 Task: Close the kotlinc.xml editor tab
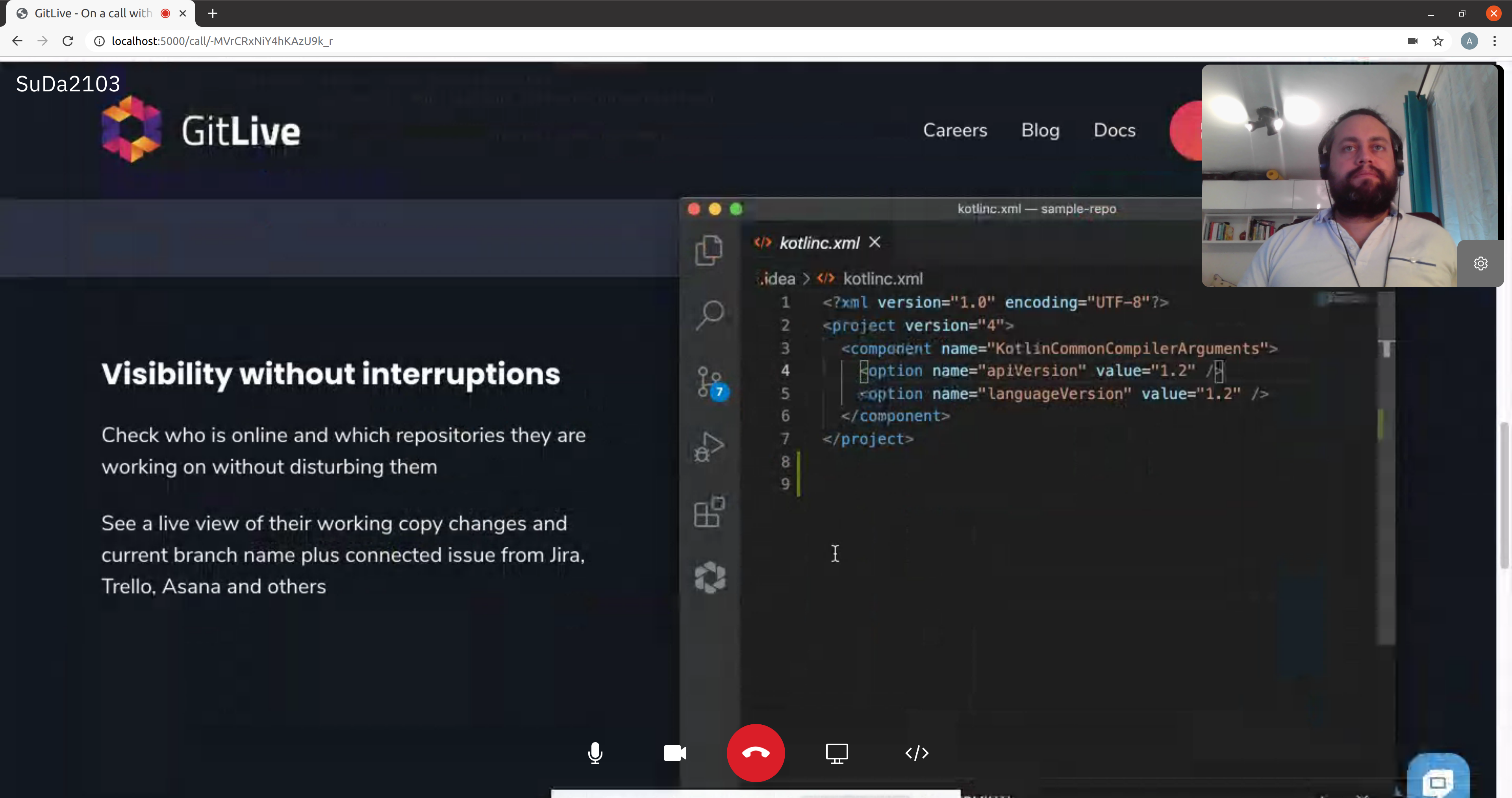(875, 243)
